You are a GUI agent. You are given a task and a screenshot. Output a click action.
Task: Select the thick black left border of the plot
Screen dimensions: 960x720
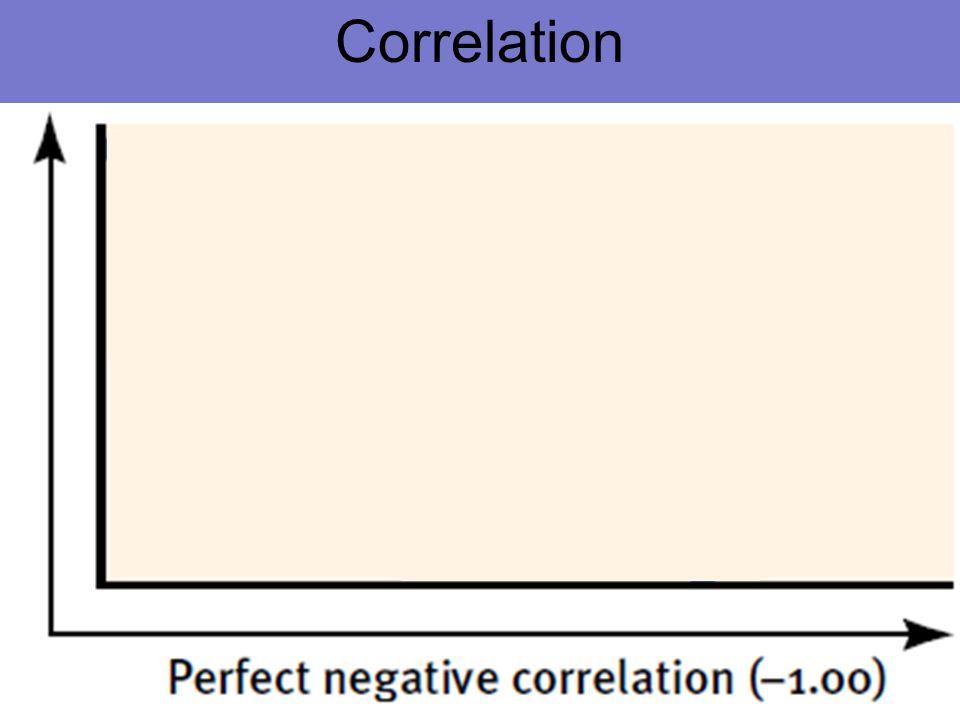click(101, 356)
